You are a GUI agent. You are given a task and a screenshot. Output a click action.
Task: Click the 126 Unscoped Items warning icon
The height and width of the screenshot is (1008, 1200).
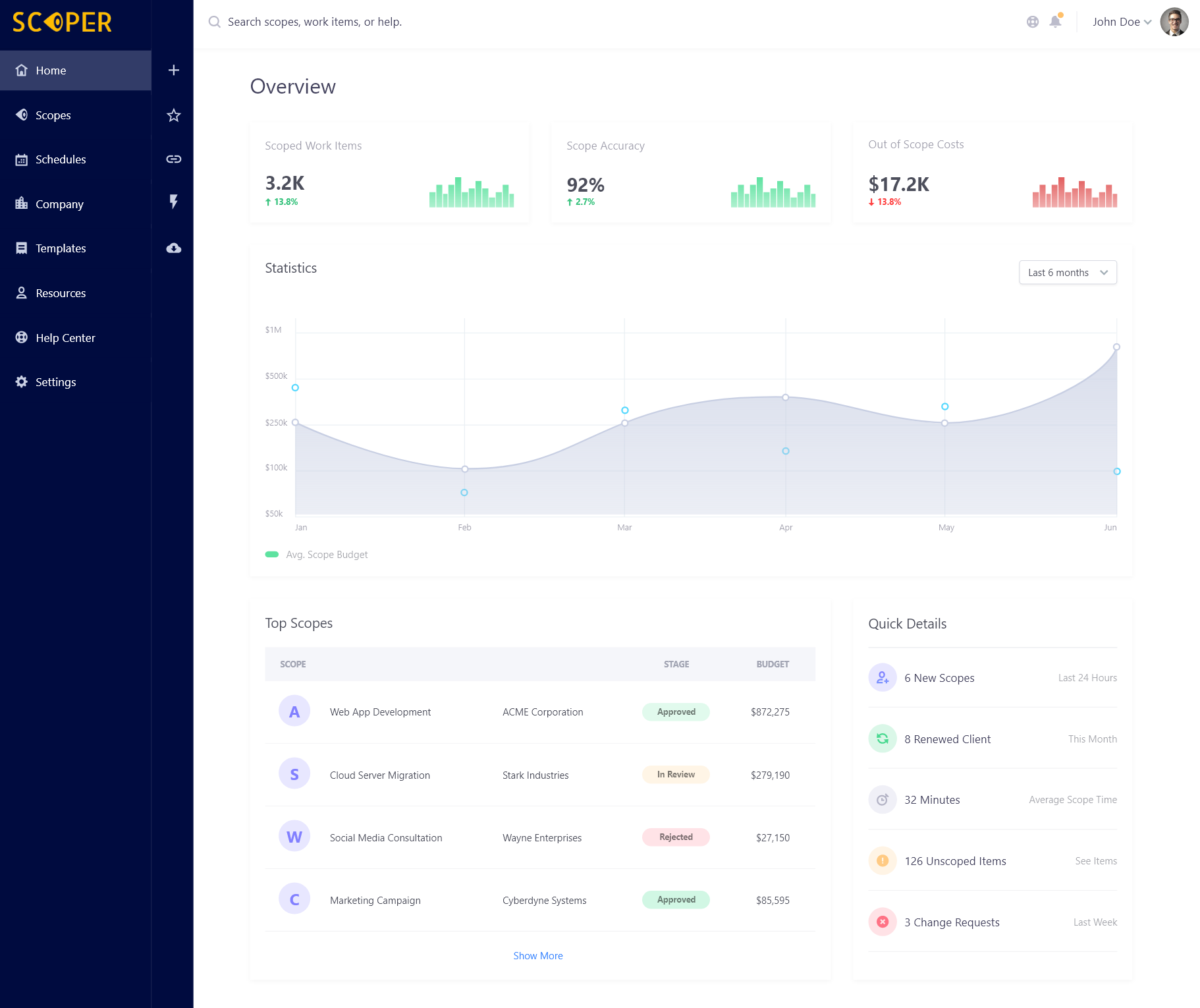coord(883,860)
